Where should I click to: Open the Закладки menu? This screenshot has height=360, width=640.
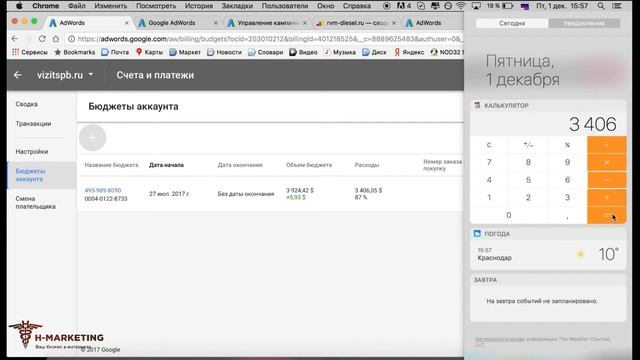[x=237, y=6]
